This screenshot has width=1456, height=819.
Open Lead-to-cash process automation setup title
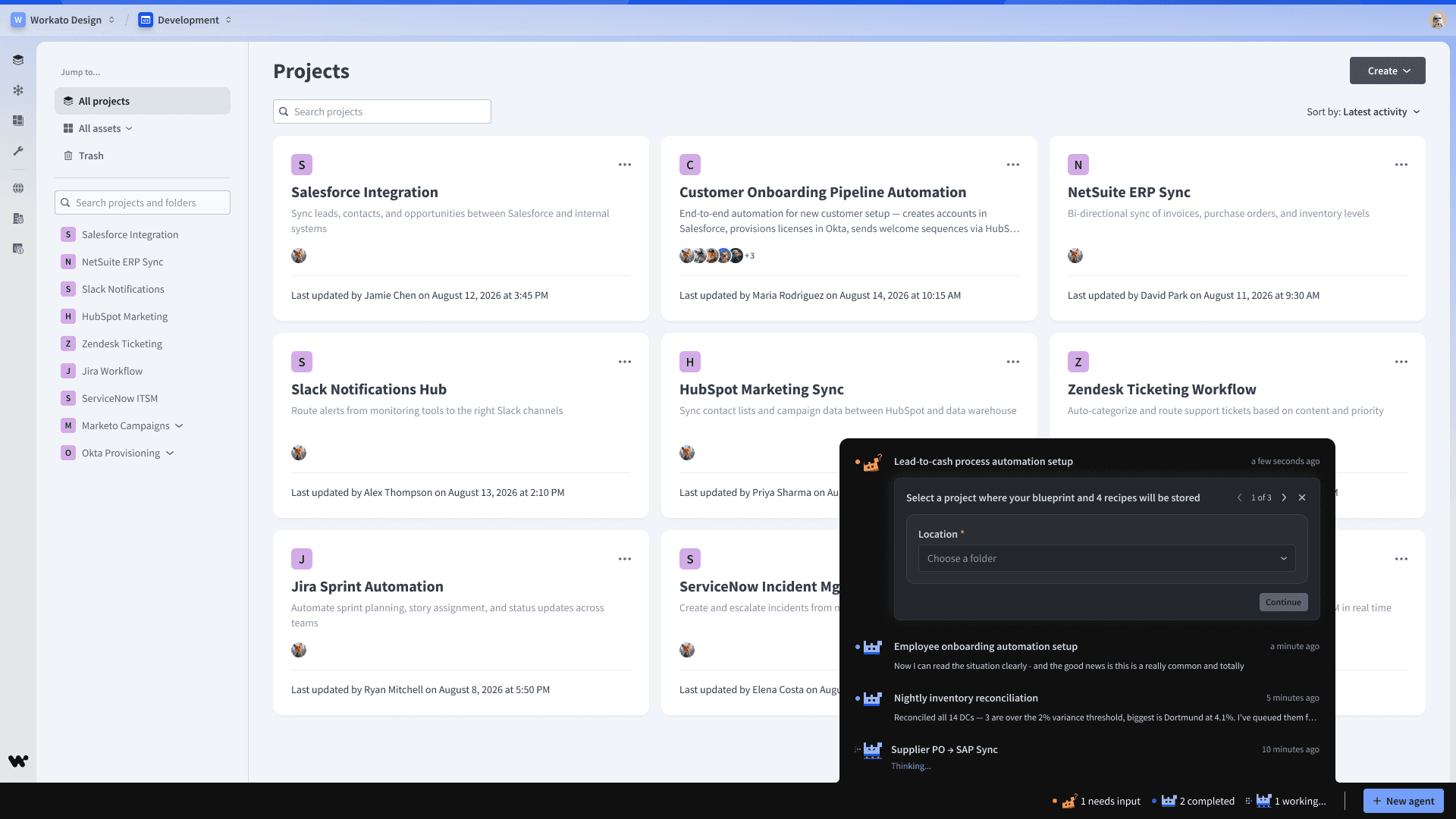point(983,461)
